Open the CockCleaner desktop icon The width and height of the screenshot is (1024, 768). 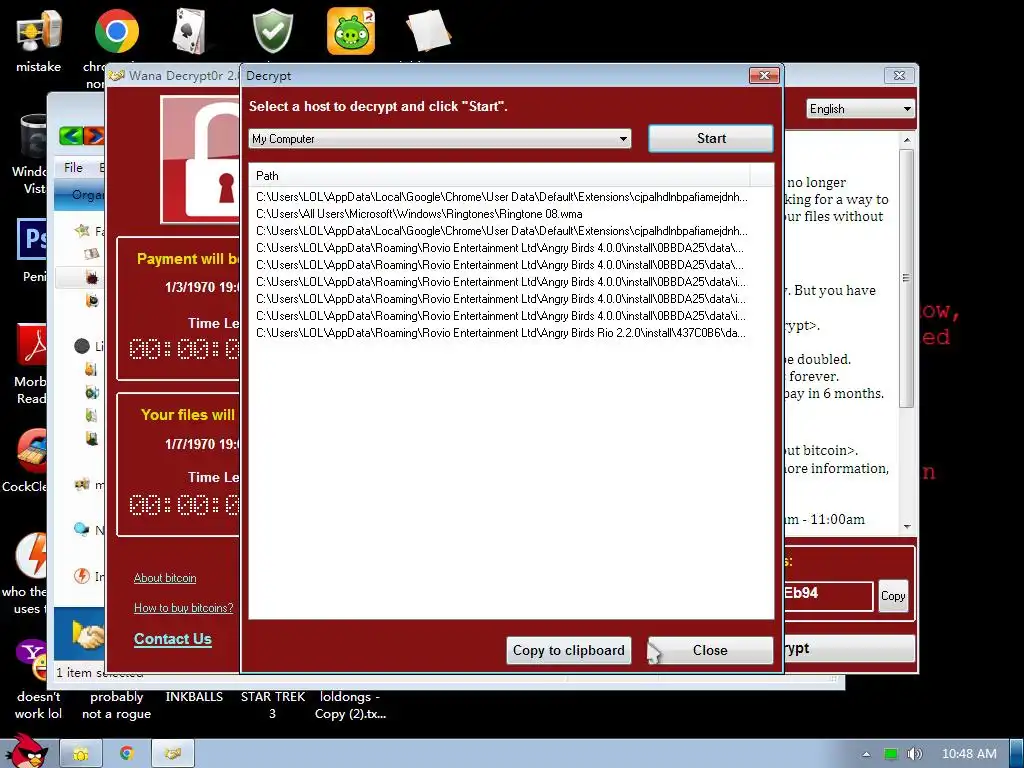[x=33, y=451]
